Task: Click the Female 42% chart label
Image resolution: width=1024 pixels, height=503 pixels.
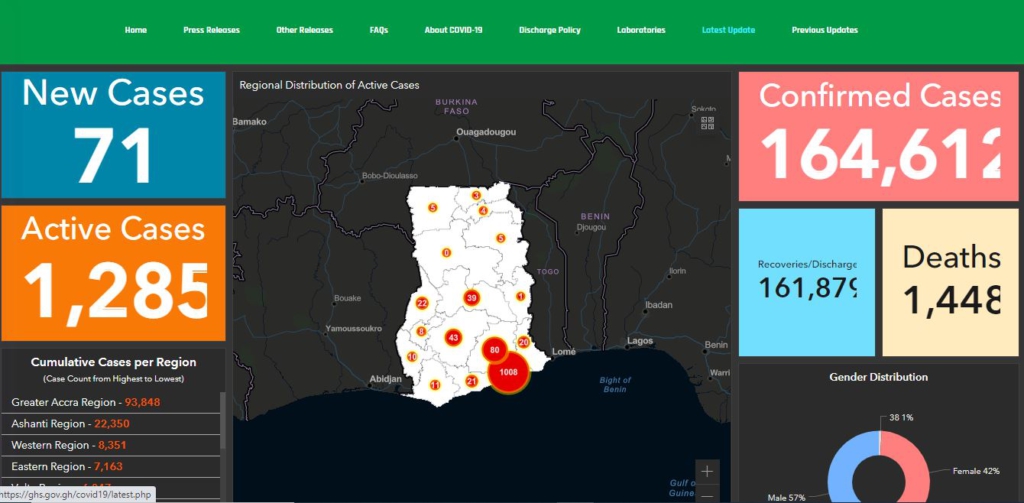Action: (x=976, y=471)
